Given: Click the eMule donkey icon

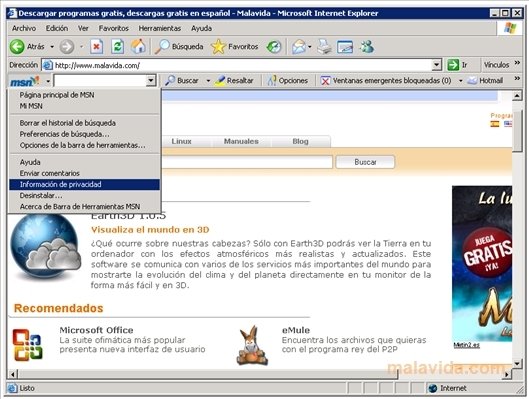Looking at the screenshot, I should point(252,346).
